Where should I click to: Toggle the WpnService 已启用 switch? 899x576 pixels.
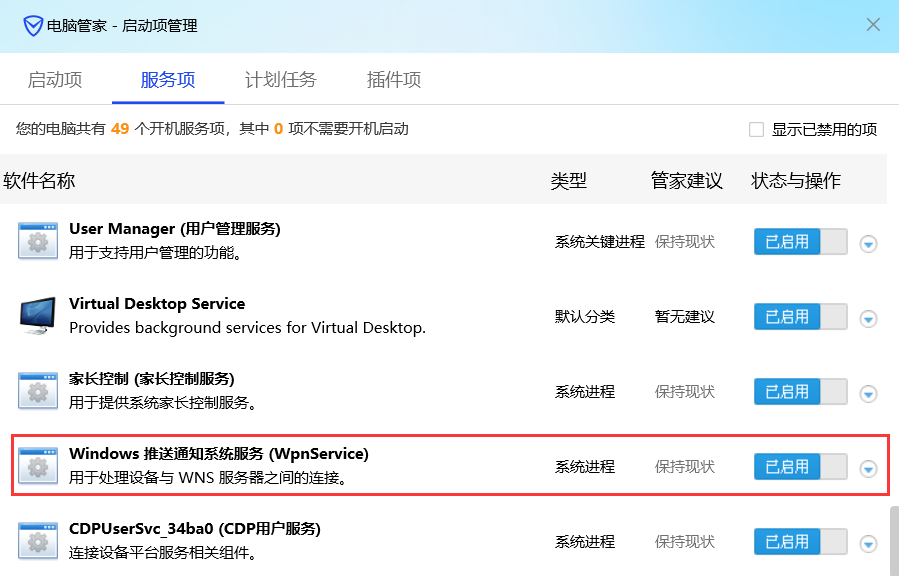tap(800, 467)
